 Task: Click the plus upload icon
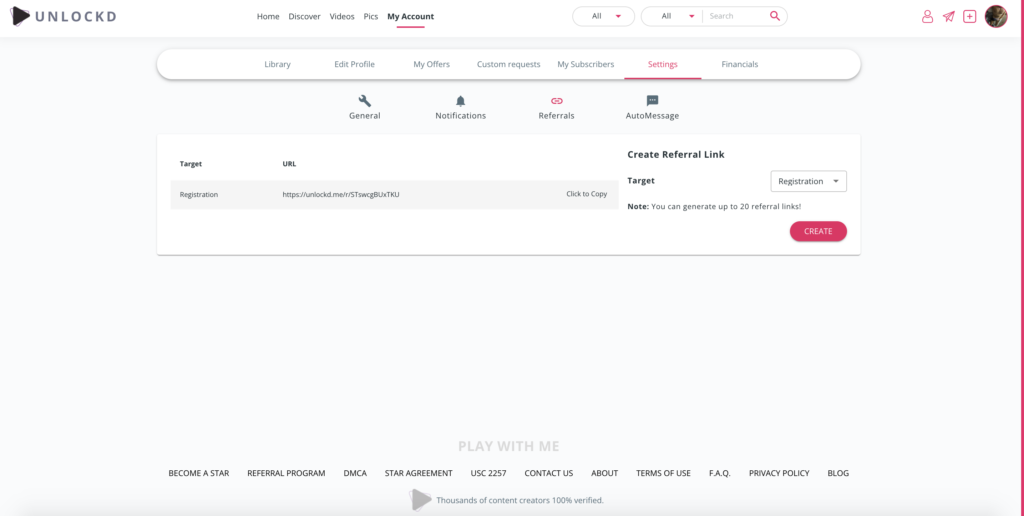(970, 16)
